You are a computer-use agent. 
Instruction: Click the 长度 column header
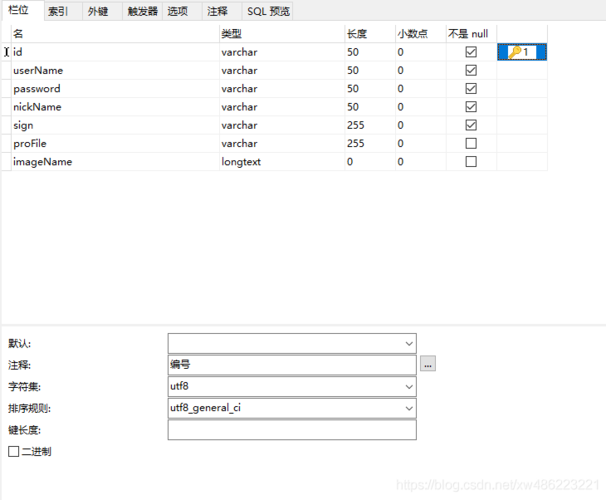pos(370,34)
